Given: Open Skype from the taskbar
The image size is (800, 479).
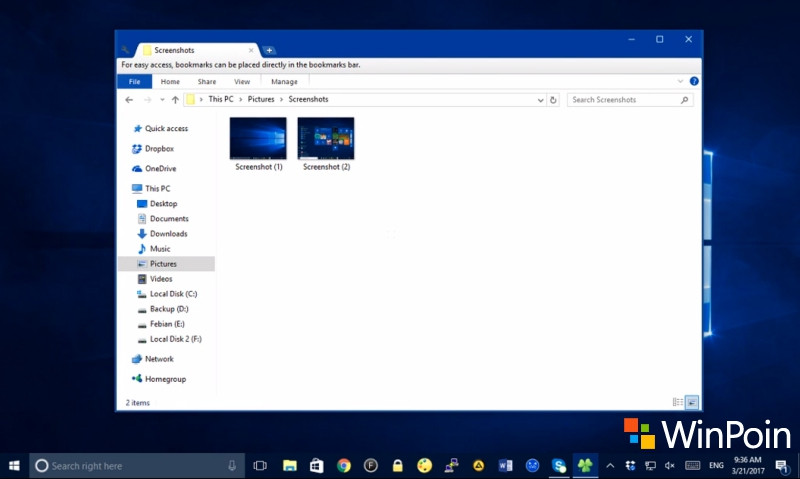Looking at the screenshot, I should tap(559, 466).
